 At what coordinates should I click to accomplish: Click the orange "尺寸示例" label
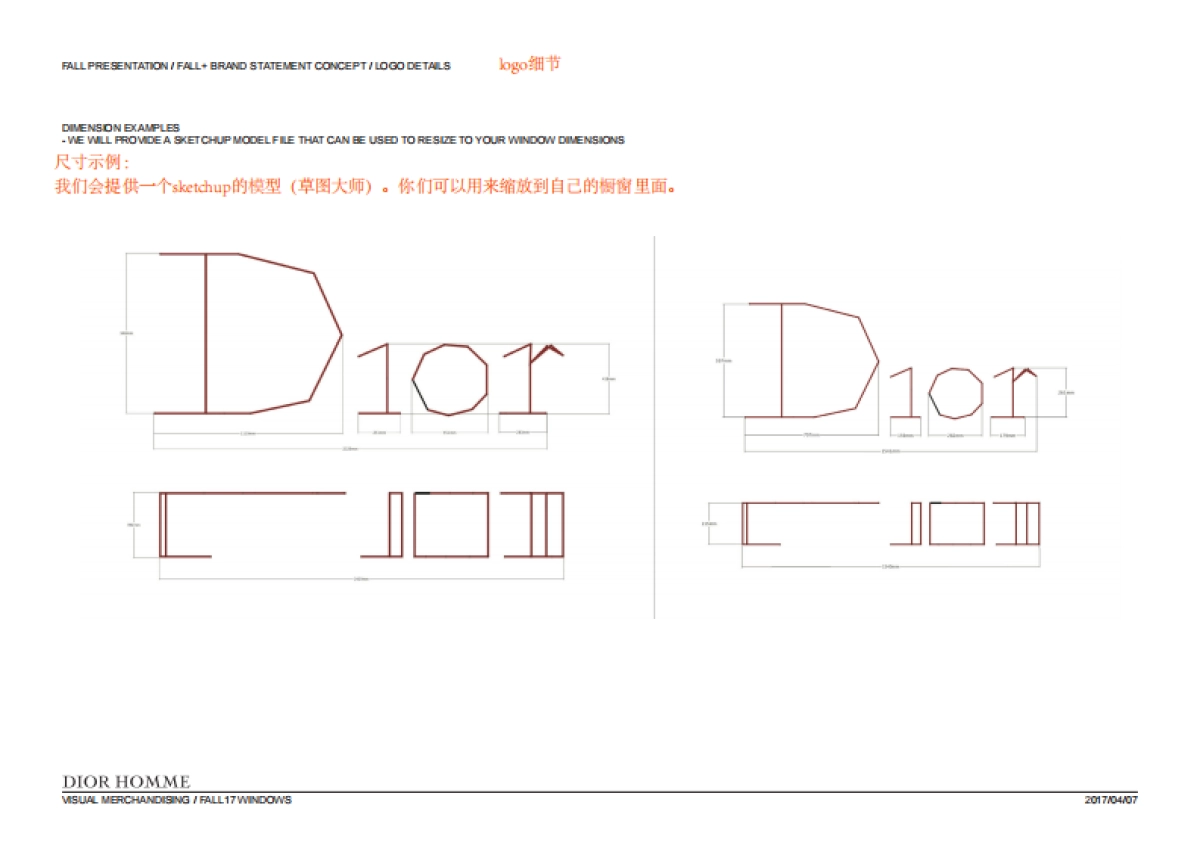pos(91,162)
